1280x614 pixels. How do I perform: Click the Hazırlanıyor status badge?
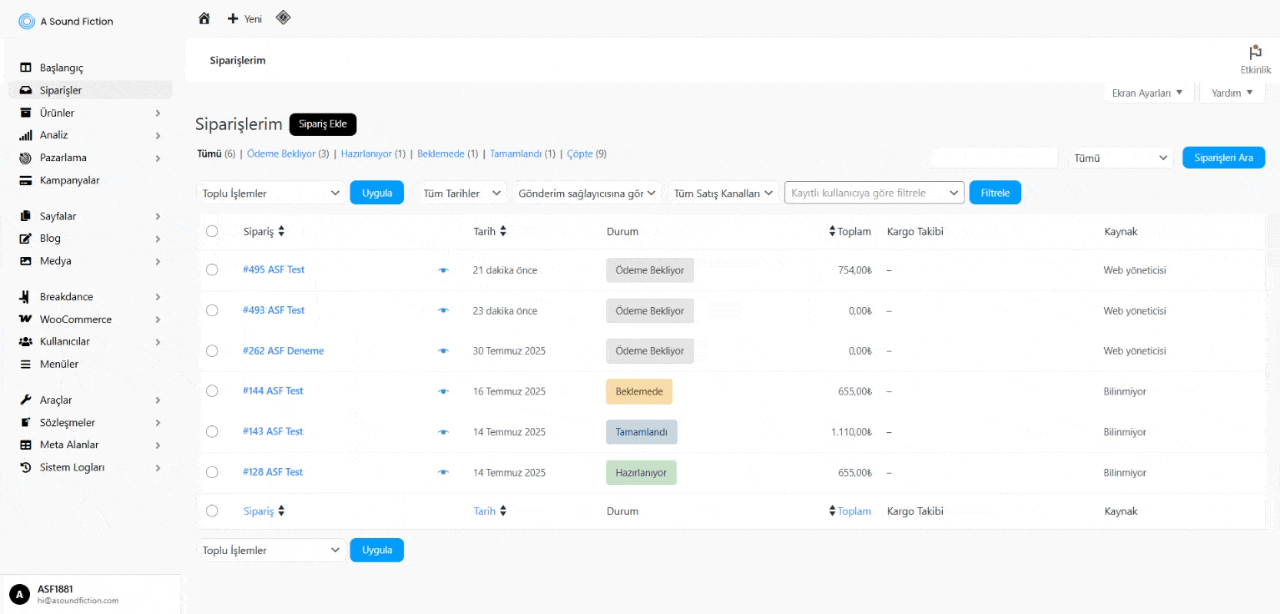pos(641,472)
